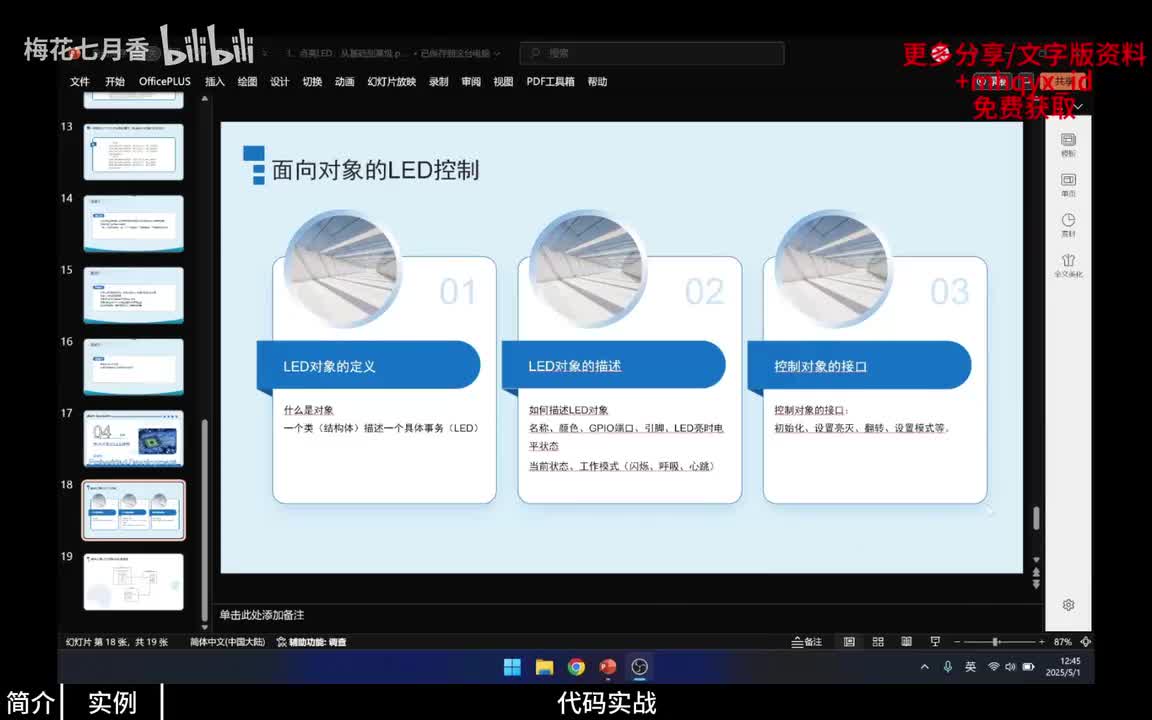Click the zoom slider handle

(x=996, y=641)
